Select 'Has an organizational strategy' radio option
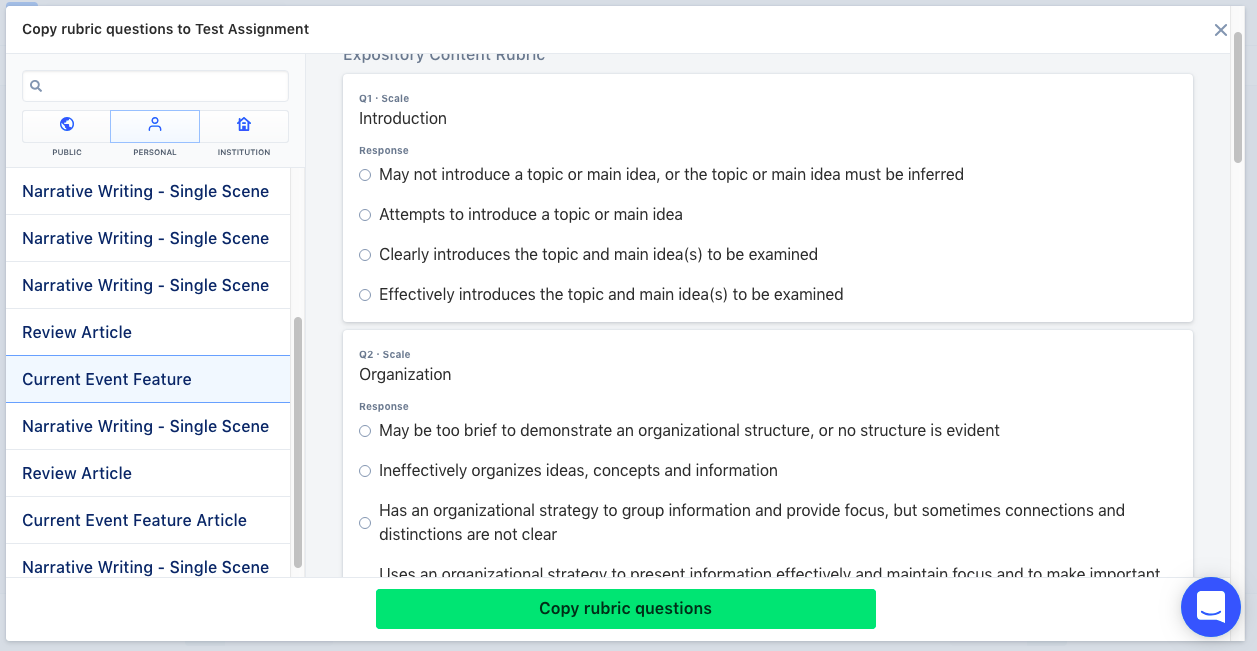Viewport: 1257px width, 651px height. [365, 523]
